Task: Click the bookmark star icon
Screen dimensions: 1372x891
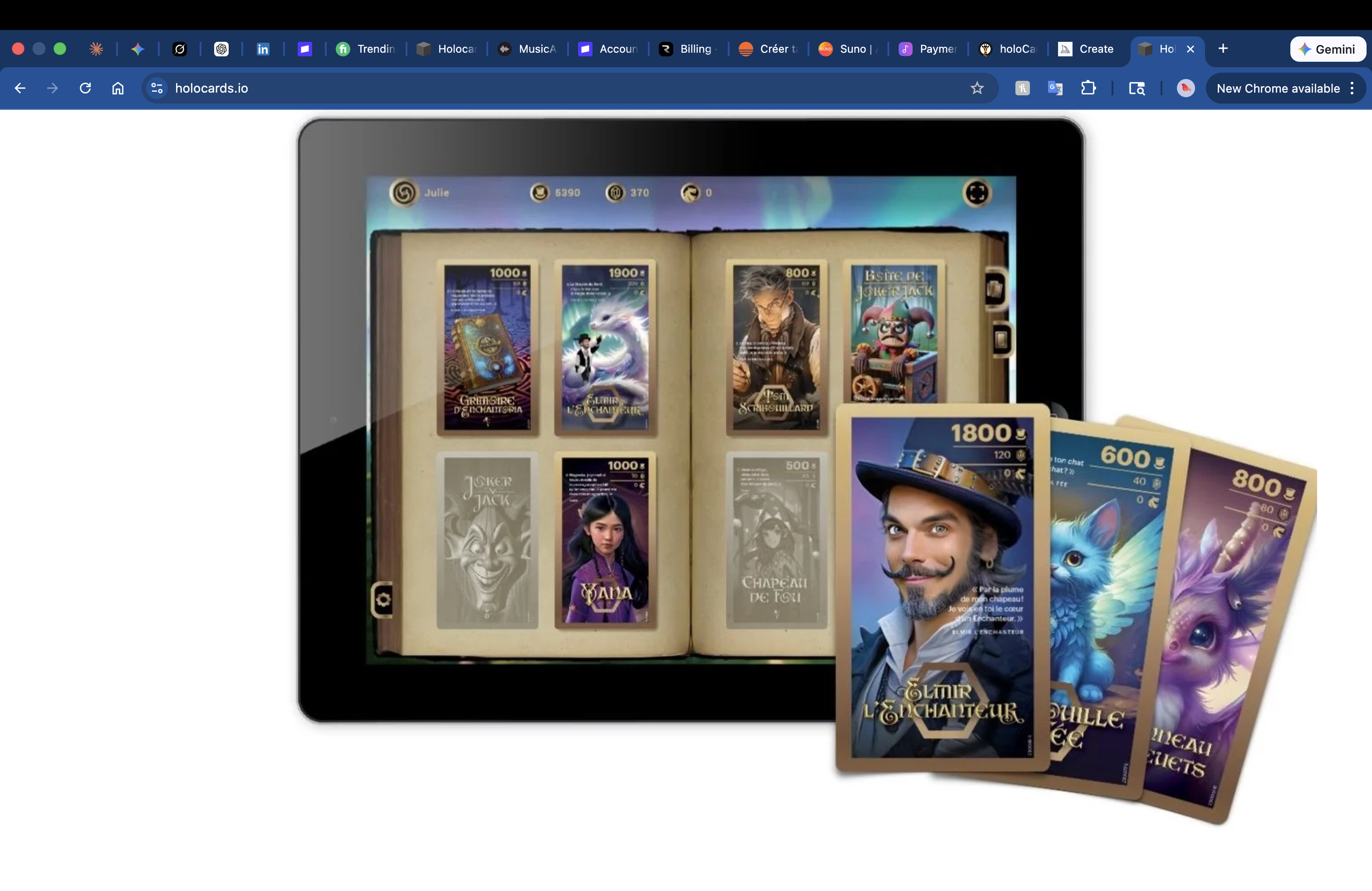Action: (976, 88)
